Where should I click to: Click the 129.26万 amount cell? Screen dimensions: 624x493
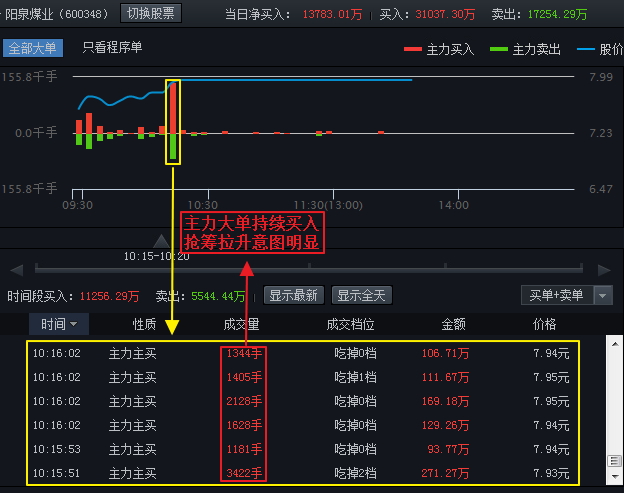(445, 425)
